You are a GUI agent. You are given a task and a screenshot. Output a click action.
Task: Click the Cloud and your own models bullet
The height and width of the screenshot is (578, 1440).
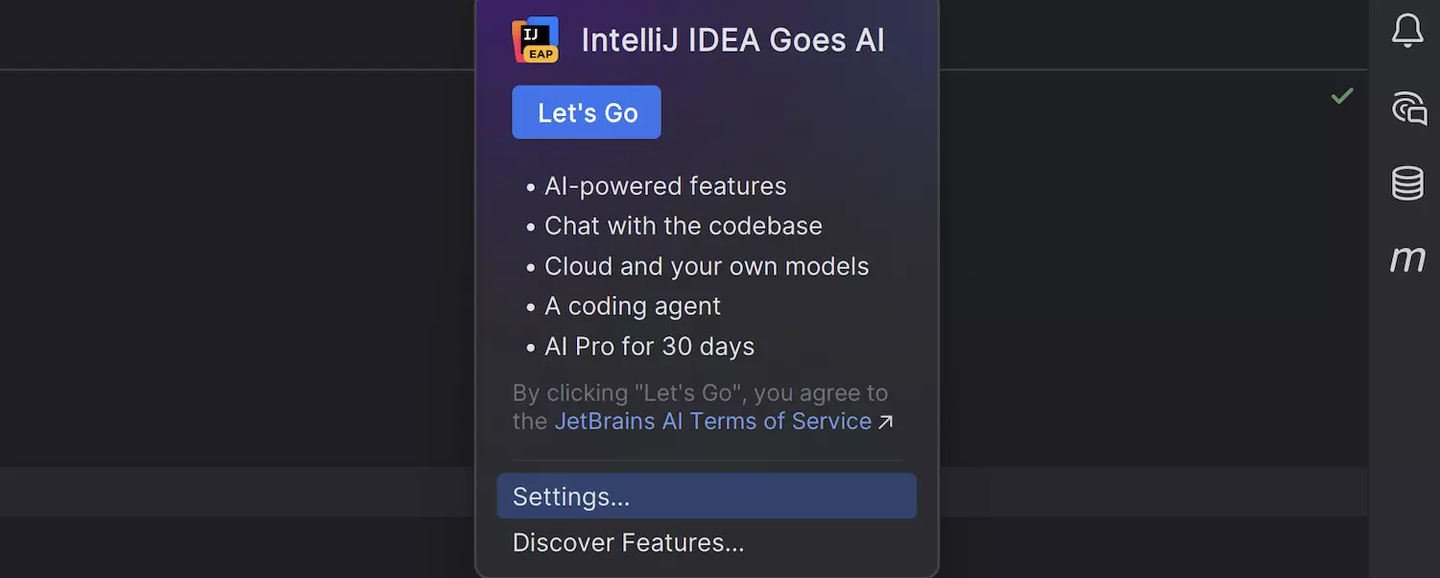click(707, 266)
